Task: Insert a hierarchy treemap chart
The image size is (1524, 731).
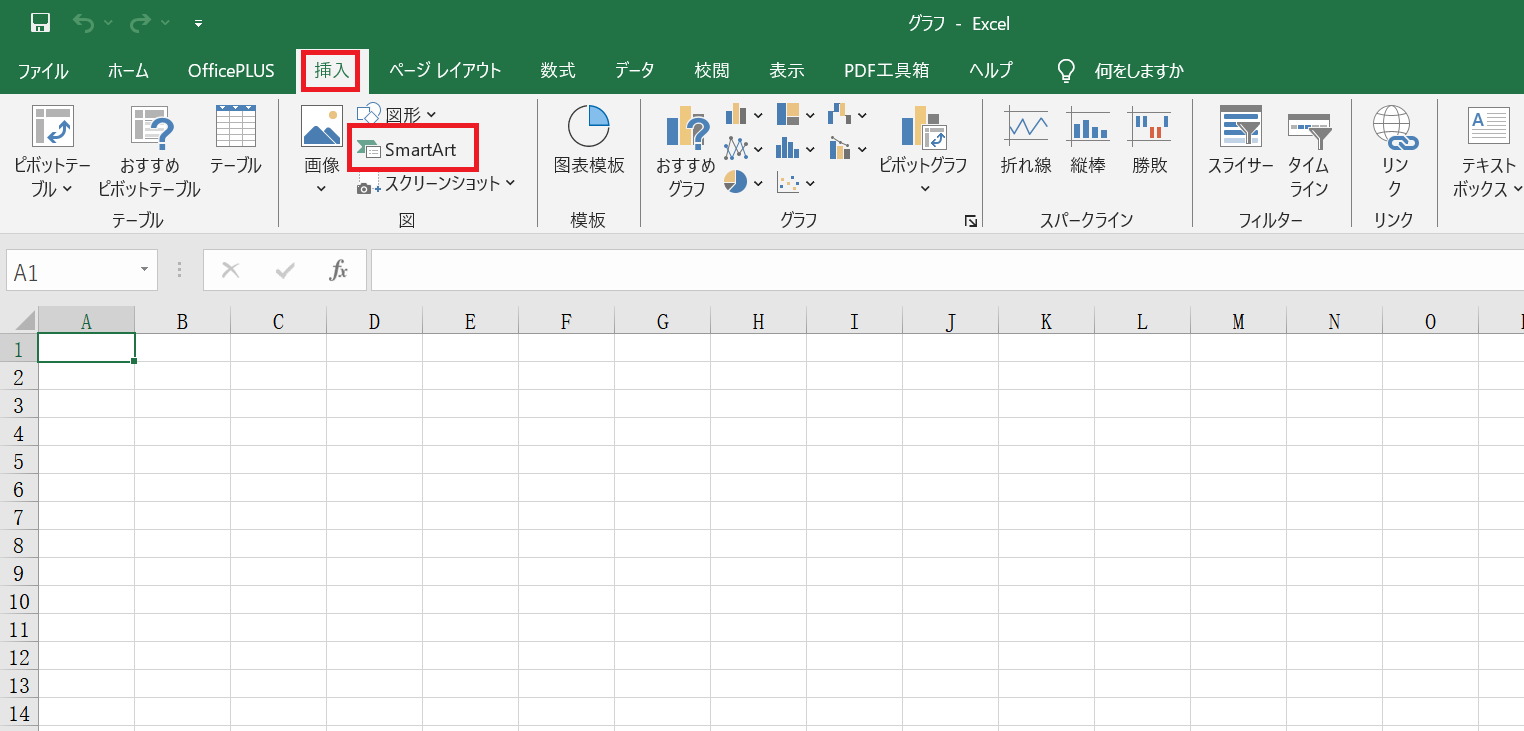Action: pos(796,114)
